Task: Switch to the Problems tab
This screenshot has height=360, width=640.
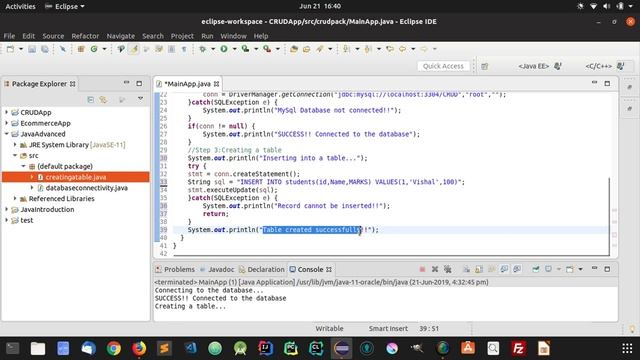Action: (x=175, y=269)
